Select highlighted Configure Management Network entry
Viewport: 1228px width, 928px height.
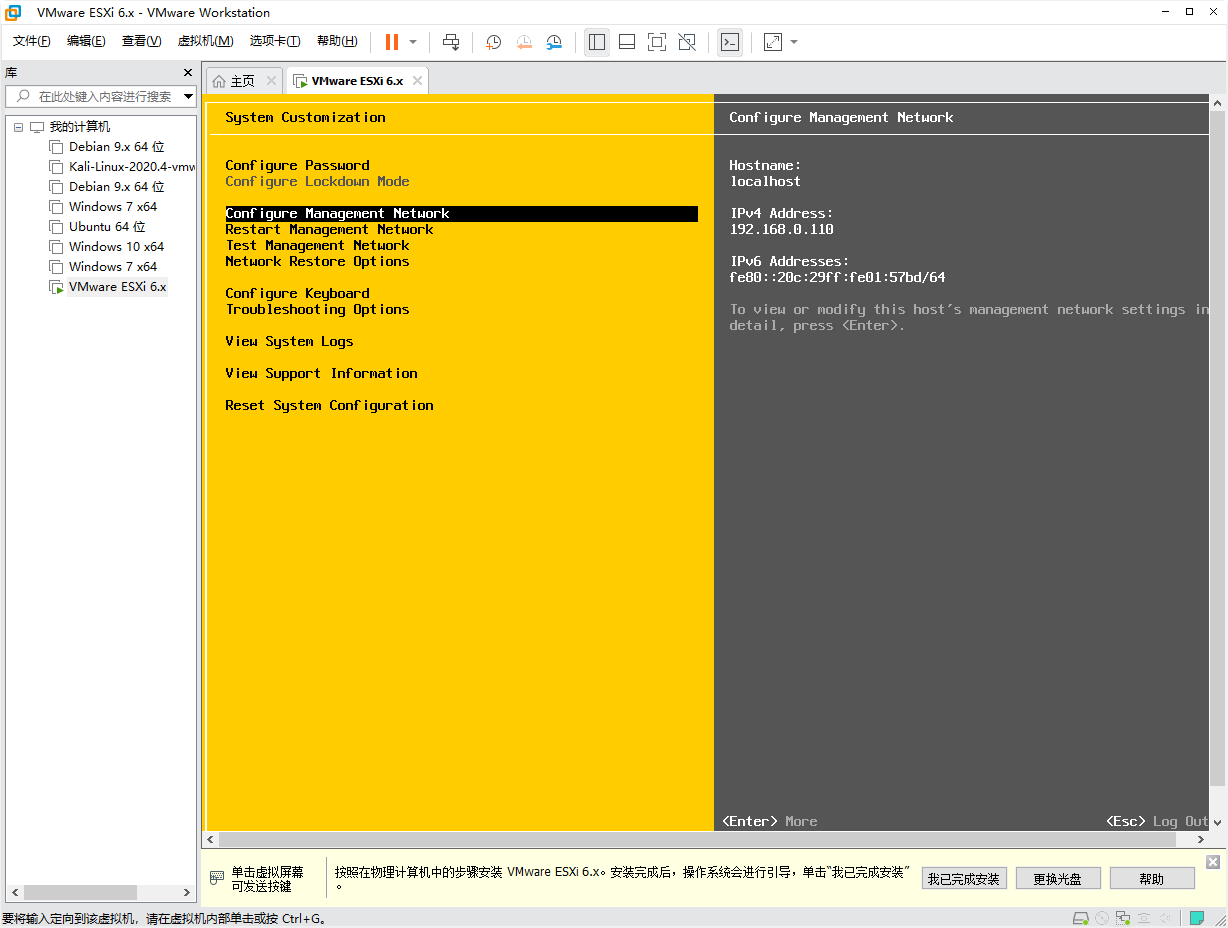click(461, 213)
